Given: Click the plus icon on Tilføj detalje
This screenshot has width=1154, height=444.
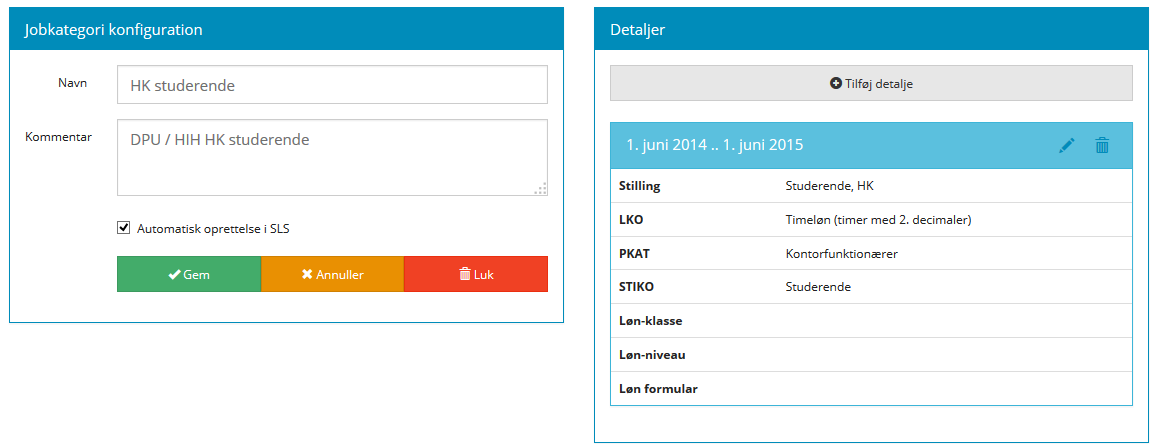Looking at the screenshot, I should pyautogui.click(x=836, y=84).
